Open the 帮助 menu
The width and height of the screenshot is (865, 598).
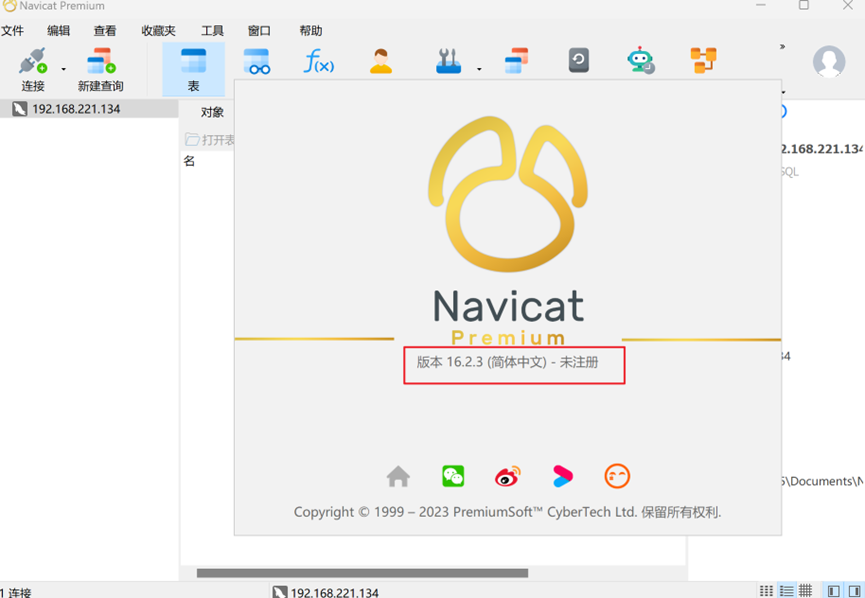pos(311,31)
